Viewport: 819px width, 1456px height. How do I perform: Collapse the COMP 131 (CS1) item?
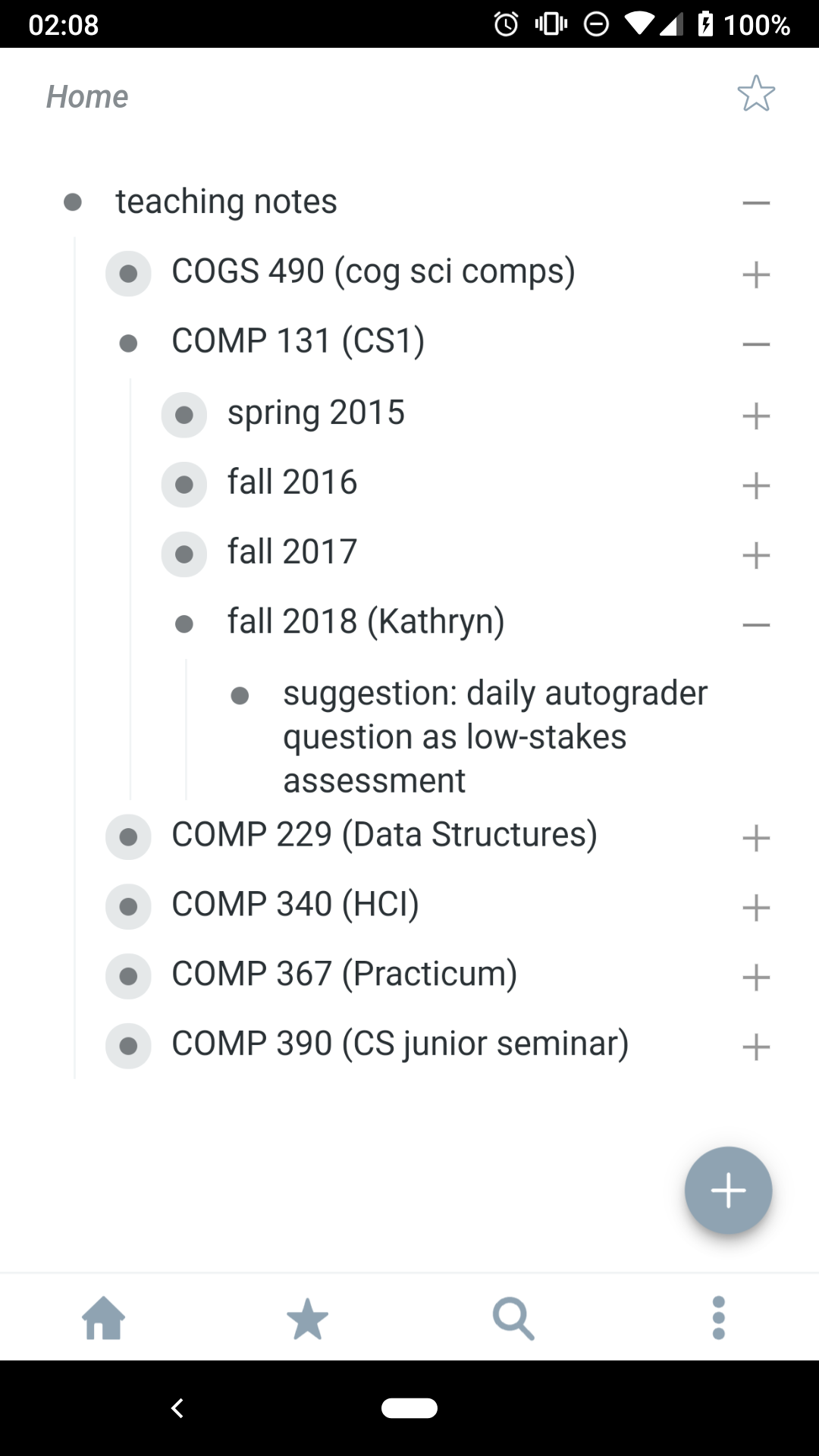pyautogui.click(x=756, y=344)
